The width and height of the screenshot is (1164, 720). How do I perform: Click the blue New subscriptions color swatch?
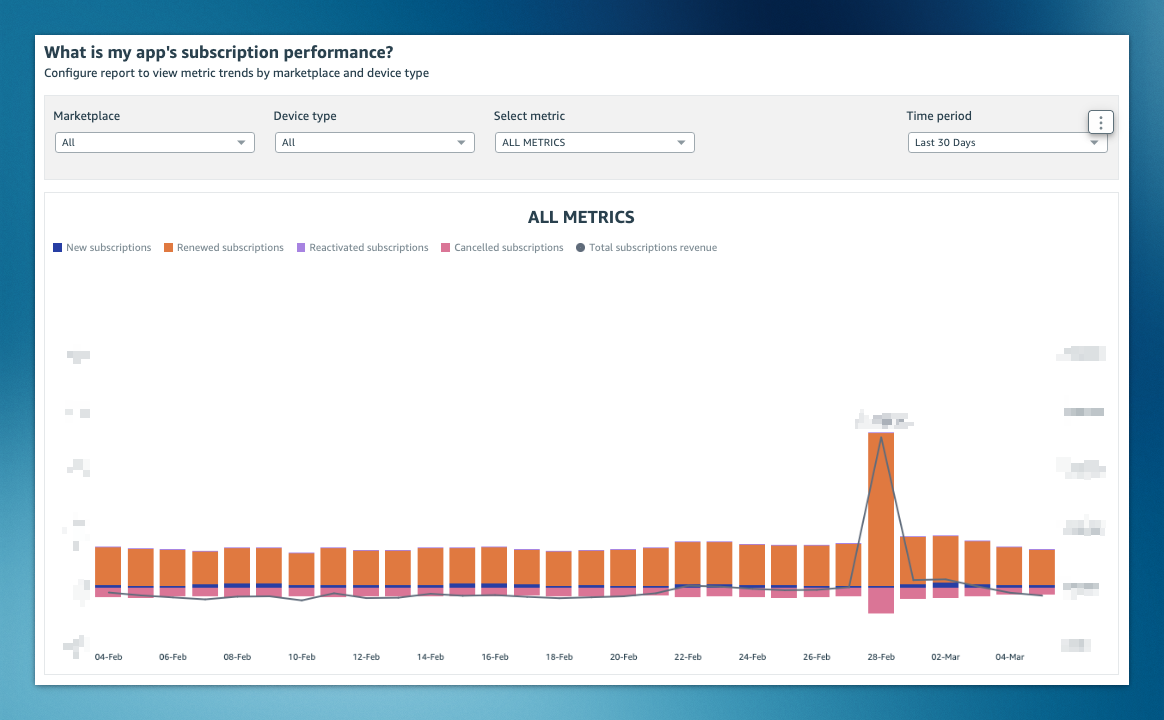point(59,247)
